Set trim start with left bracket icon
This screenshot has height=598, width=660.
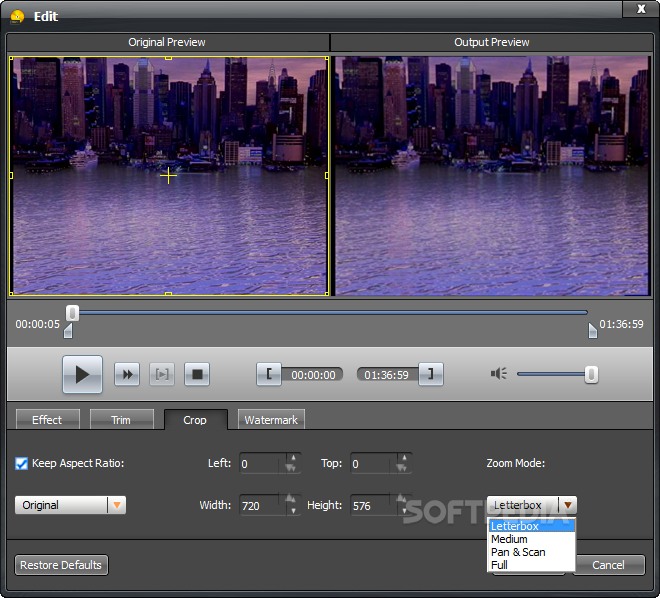click(x=268, y=374)
